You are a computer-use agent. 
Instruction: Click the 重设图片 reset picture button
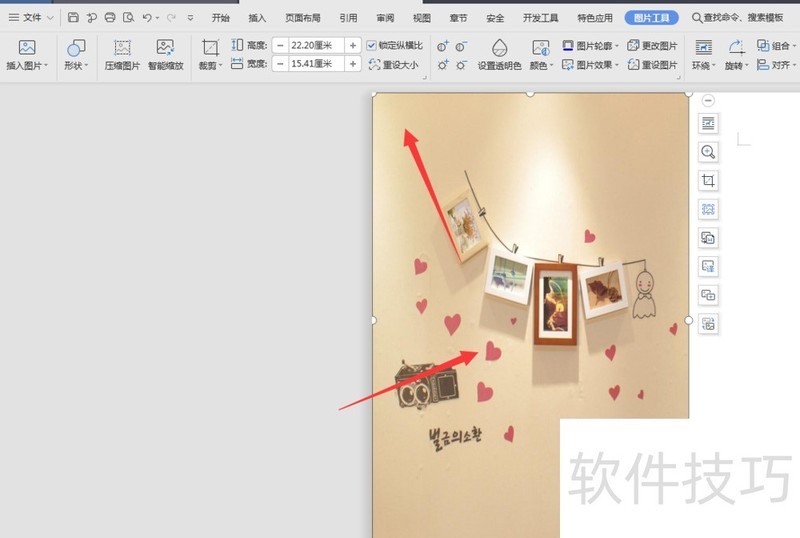pyautogui.click(x=652, y=65)
